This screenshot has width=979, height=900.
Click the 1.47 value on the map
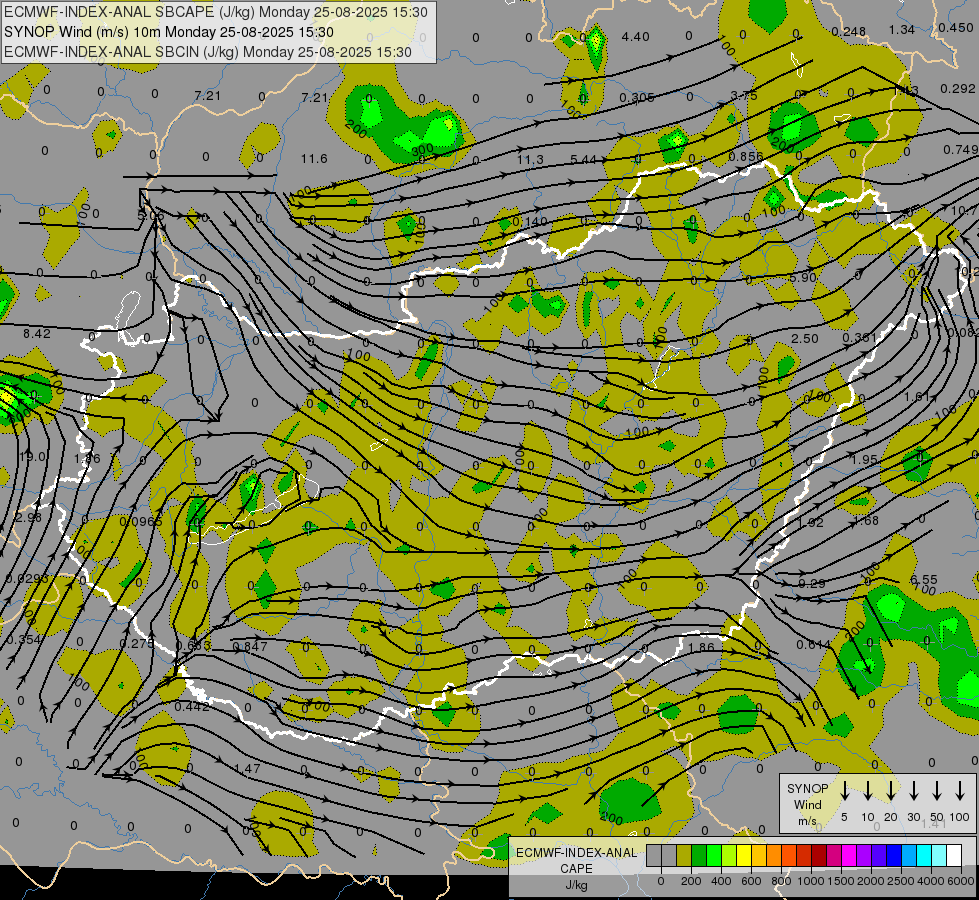(x=247, y=768)
